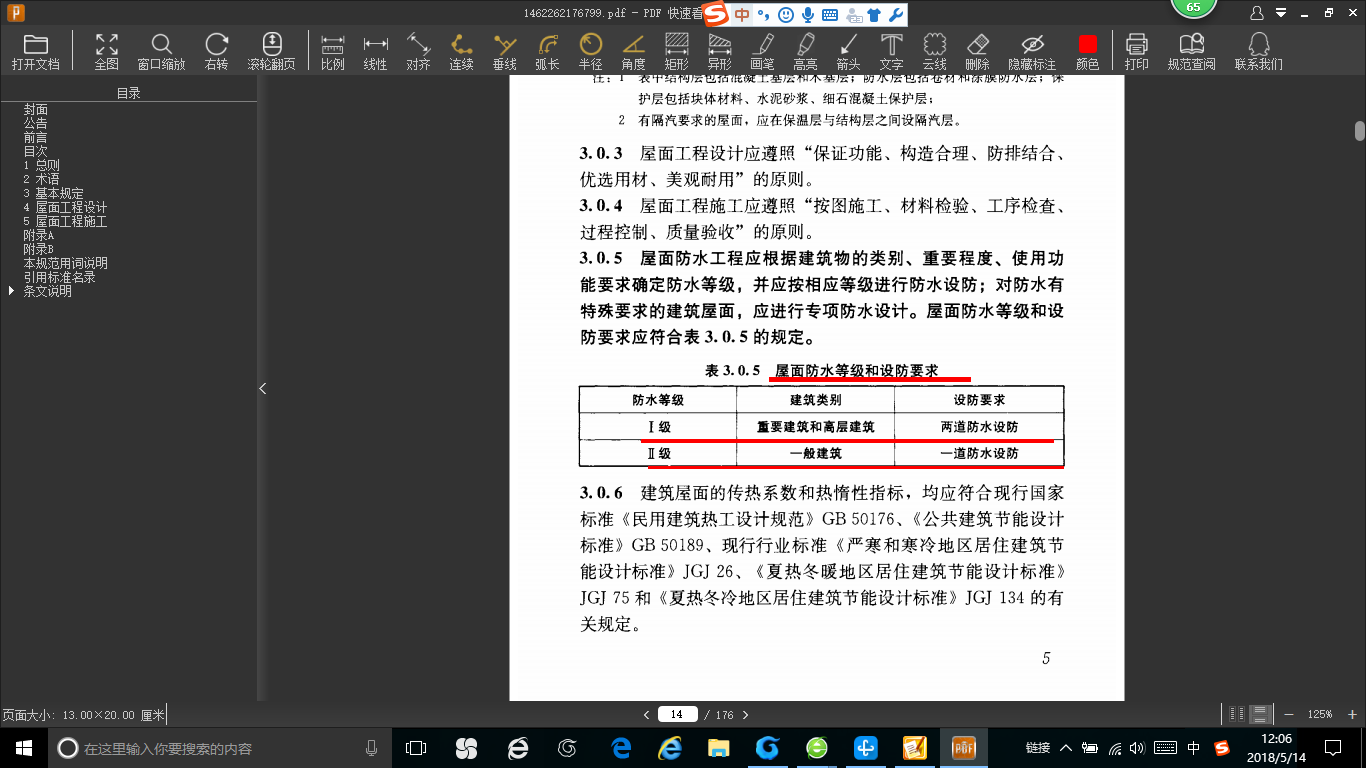Select the 云线 cloud line tool
The width and height of the screenshot is (1366, 768).
(934, 51)
